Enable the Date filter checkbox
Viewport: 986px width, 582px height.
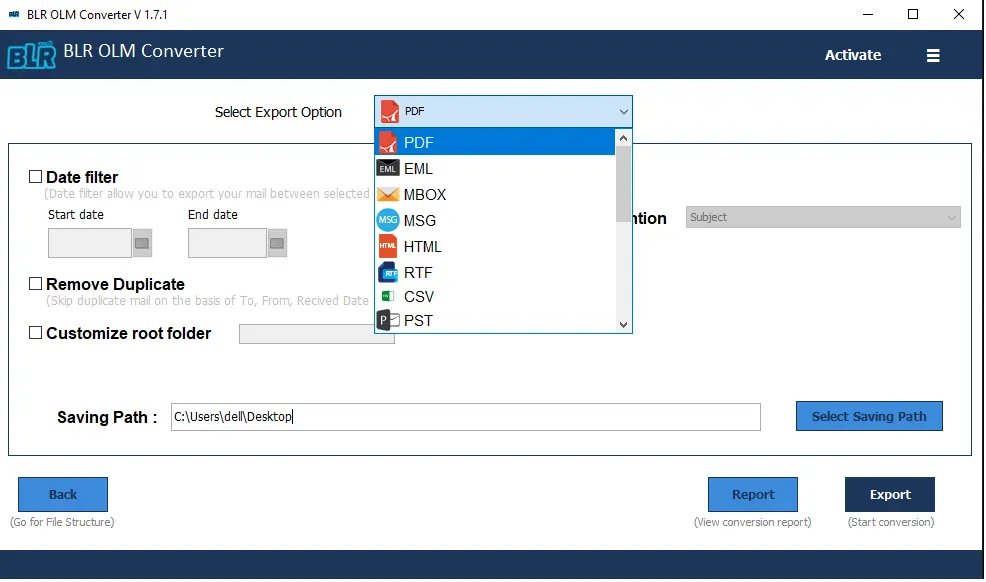(x=36, y=177)
